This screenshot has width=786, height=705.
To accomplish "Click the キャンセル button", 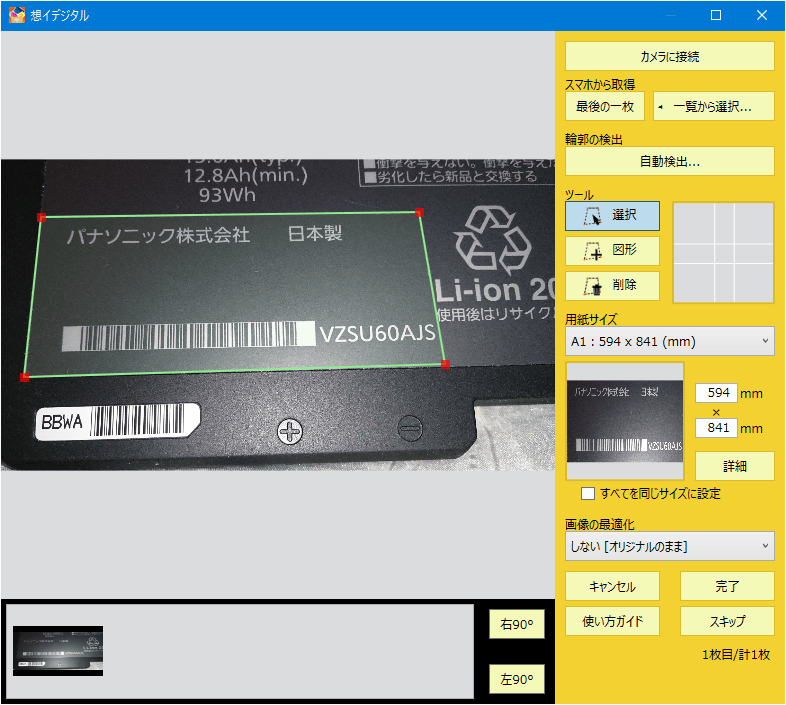I will (612, 586).
